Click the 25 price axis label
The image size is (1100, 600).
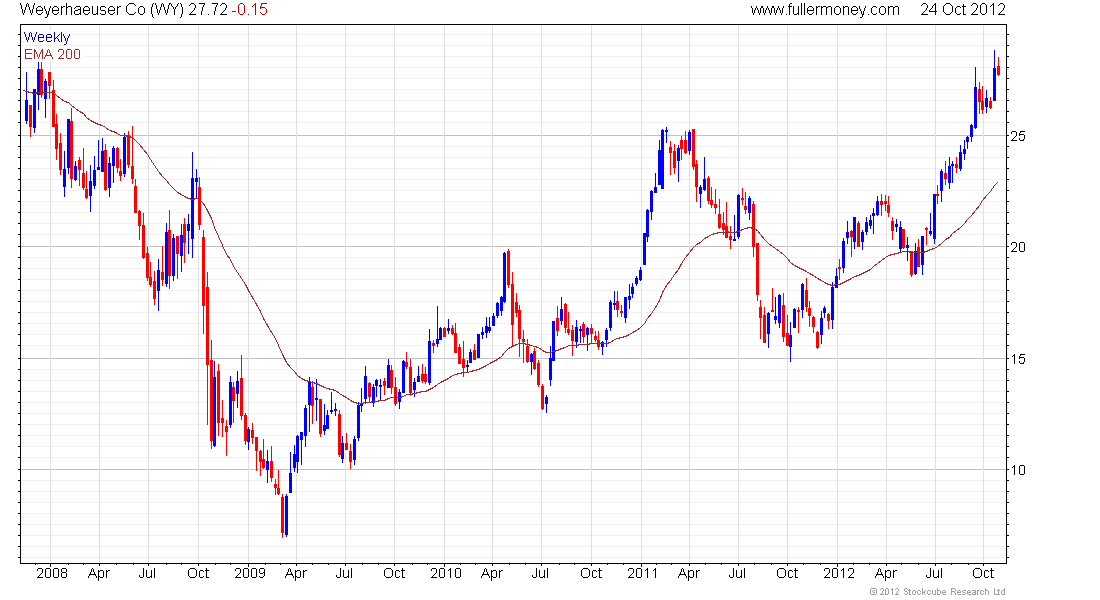click(1017, 136)
